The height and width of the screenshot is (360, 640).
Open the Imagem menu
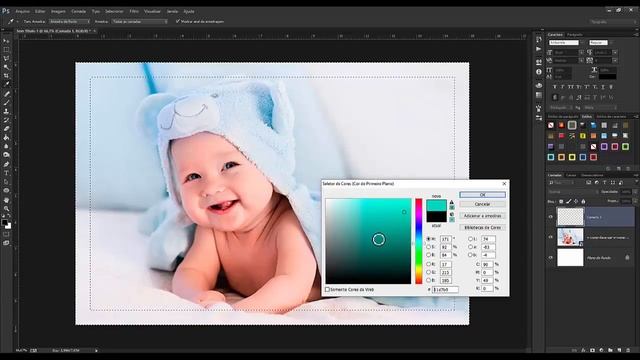point(58,11)
